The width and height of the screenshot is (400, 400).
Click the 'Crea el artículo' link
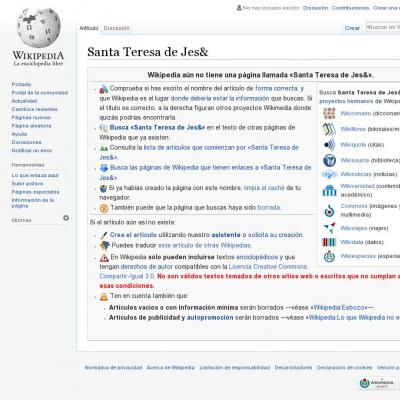click(x=133, y=235)
